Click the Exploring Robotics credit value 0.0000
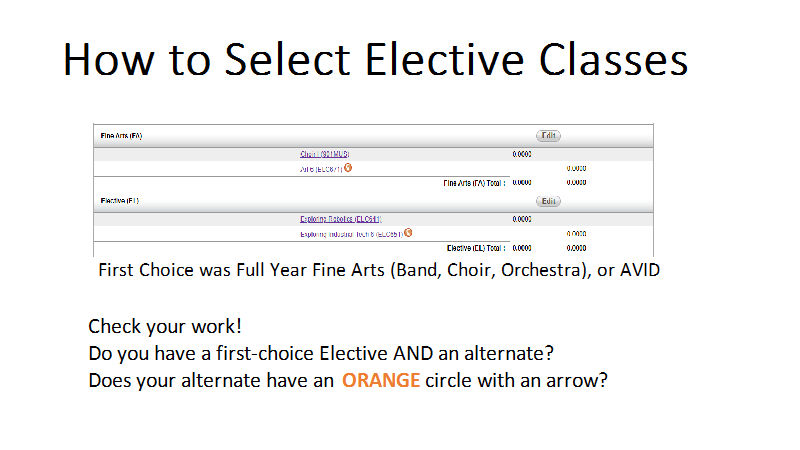 522,219
